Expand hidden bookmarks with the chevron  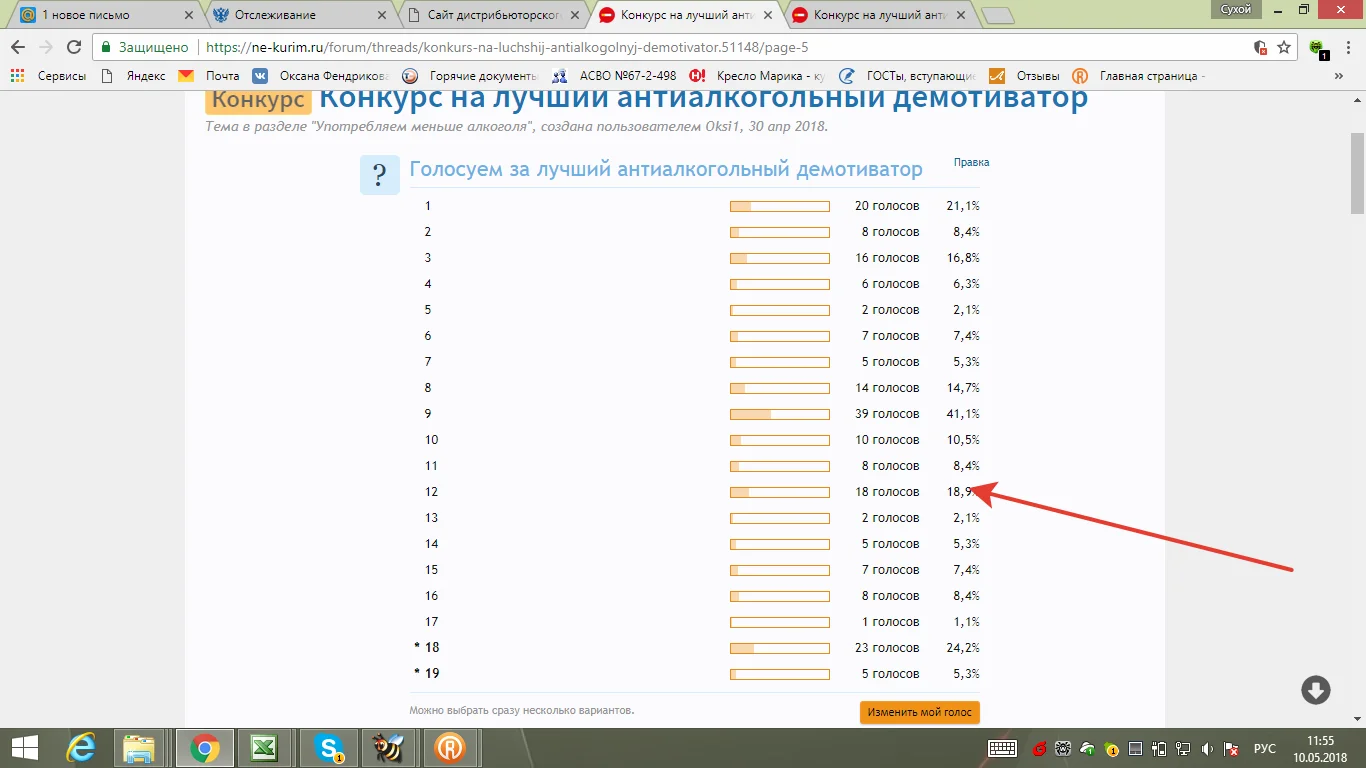click(x=1339, y=75)
